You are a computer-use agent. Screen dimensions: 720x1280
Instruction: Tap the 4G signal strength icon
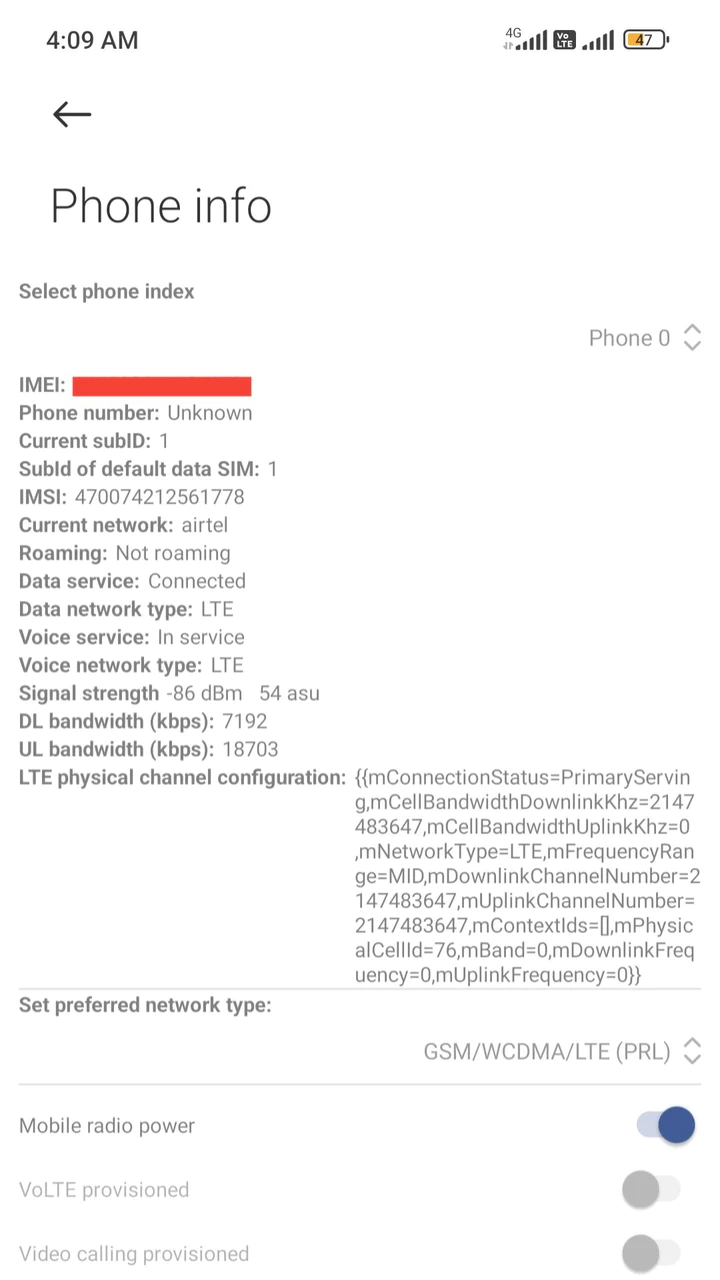click(526, 40)
